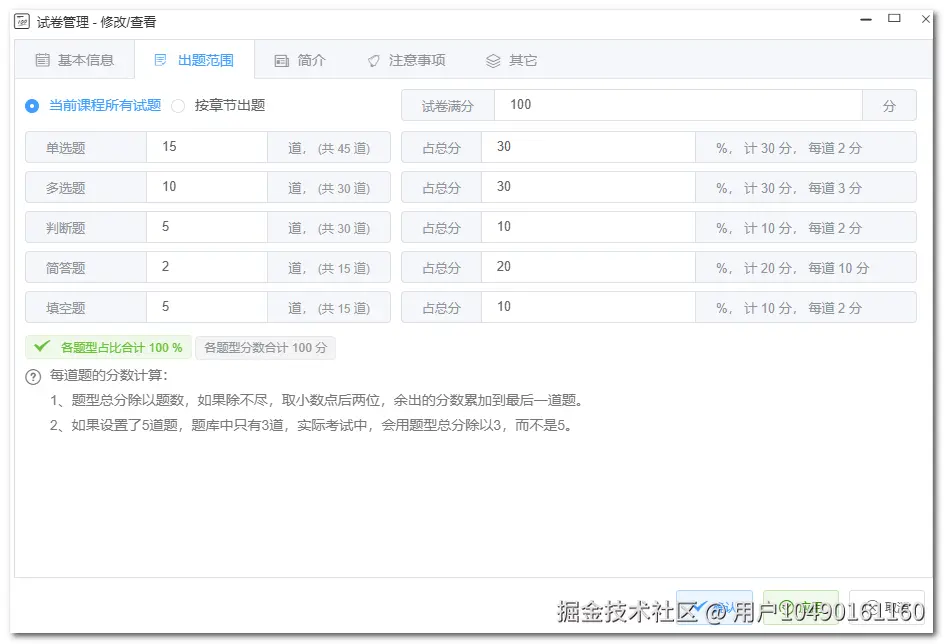Click 计 30 分, 每道 3 分 text
The height and width of the screenshot is (644, 944).
(803, 188)
